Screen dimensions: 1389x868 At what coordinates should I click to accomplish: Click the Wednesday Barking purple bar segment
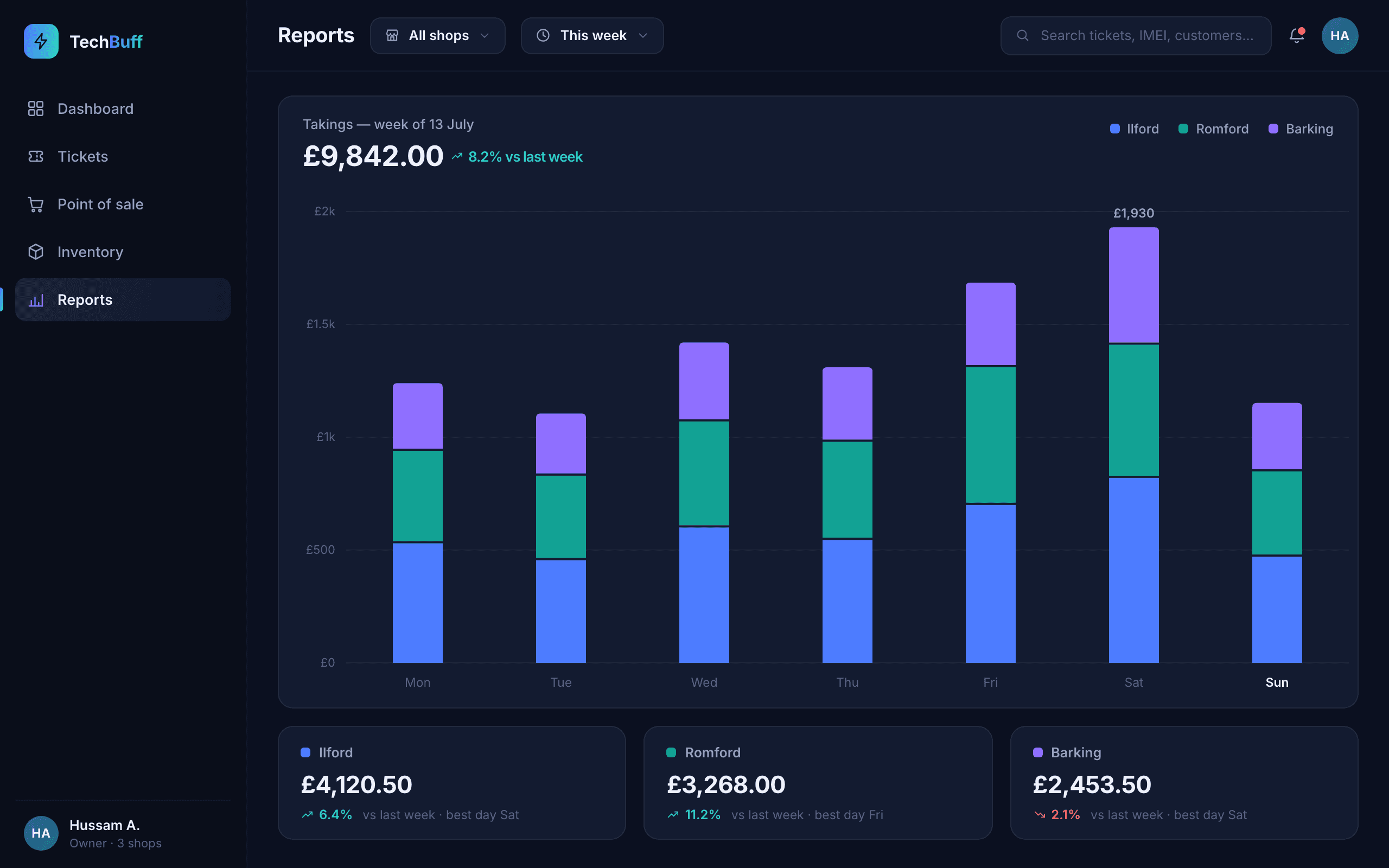point(704,381)
